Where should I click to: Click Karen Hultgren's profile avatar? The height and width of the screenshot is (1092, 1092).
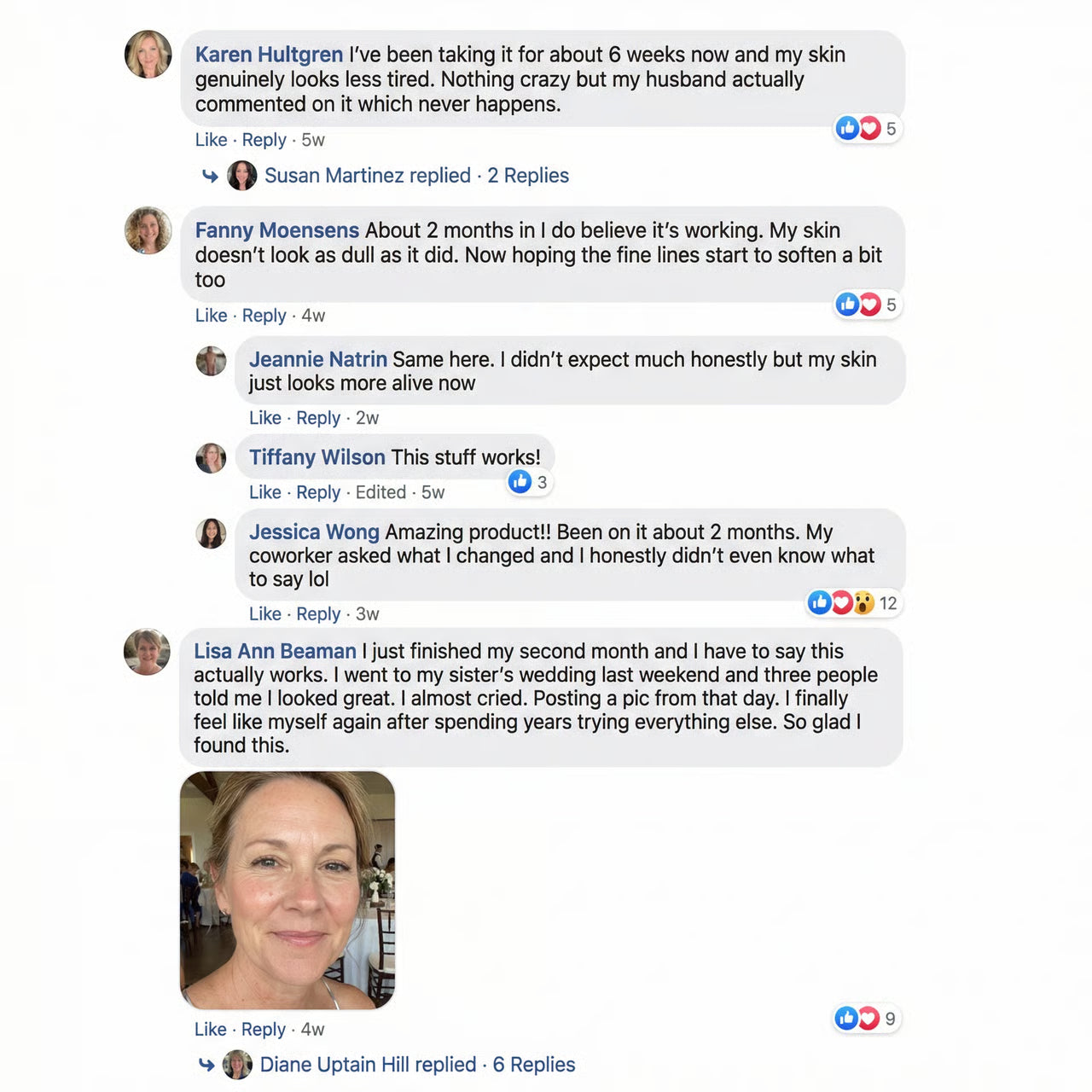(148, 55)
